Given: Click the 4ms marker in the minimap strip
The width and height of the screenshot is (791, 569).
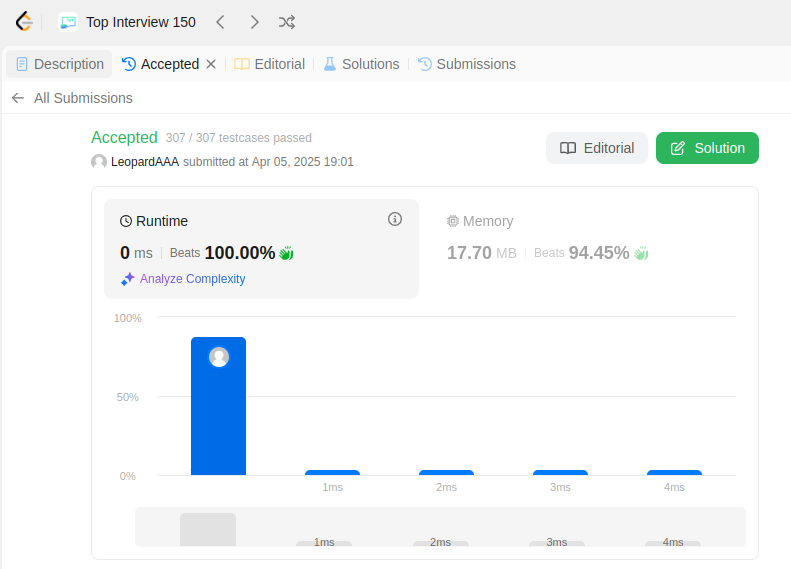Looking at the screenshot, I should (673, 542).
